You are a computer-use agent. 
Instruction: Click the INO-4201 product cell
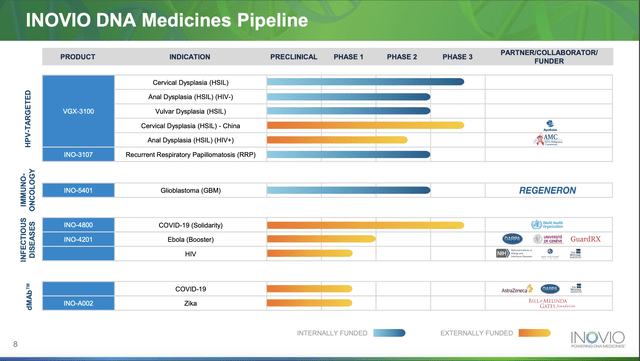(78, 239)
